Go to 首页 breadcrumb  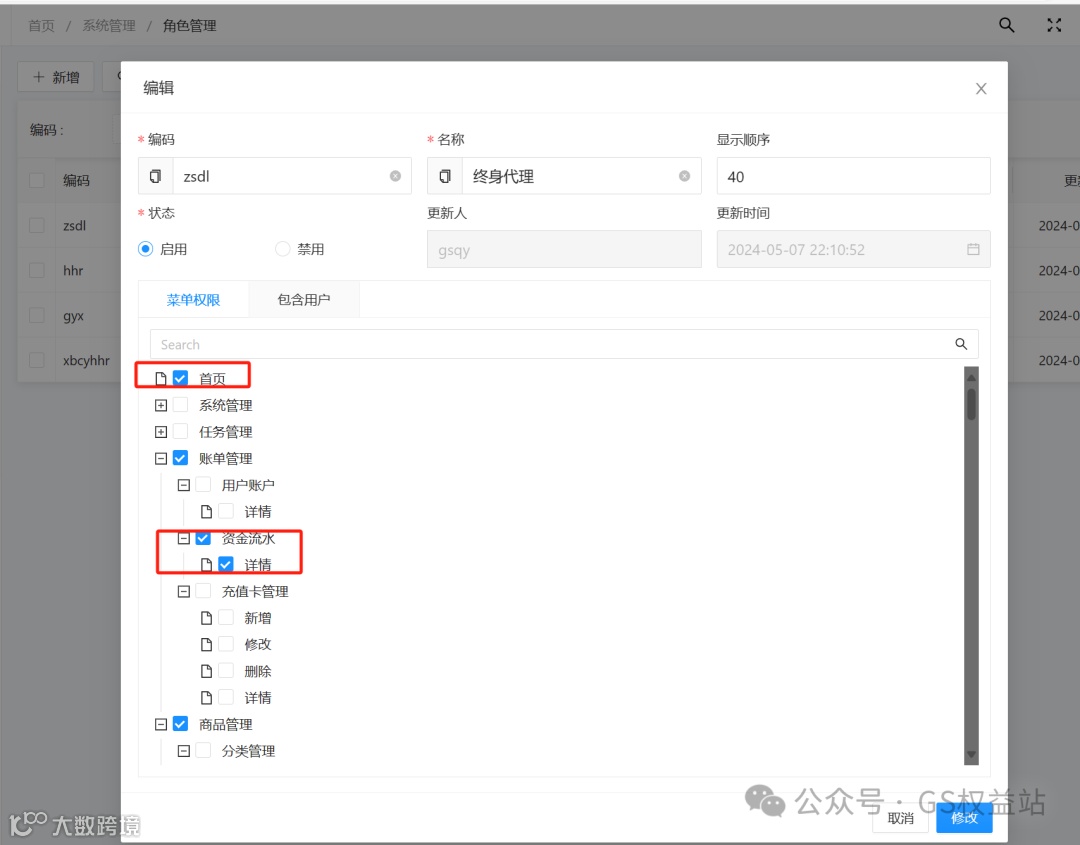[41, 26]
